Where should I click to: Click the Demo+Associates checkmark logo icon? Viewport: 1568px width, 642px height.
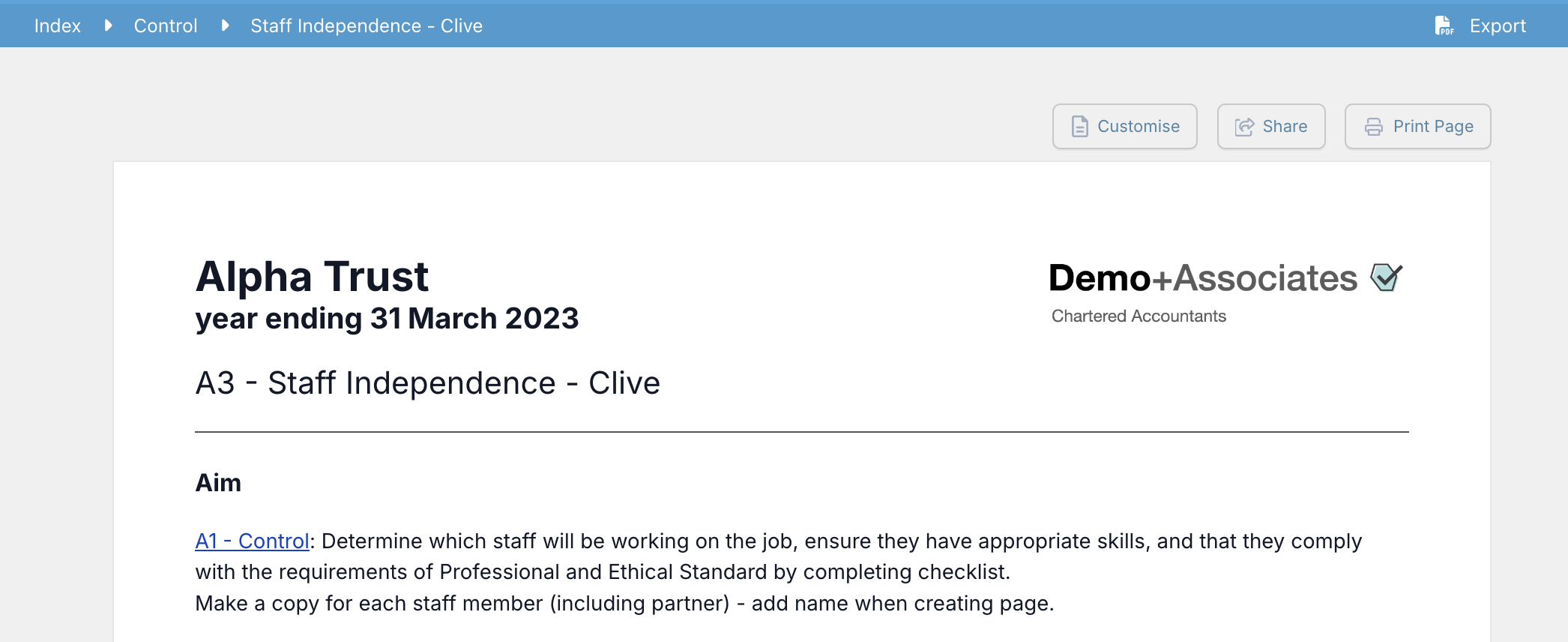1386,277
